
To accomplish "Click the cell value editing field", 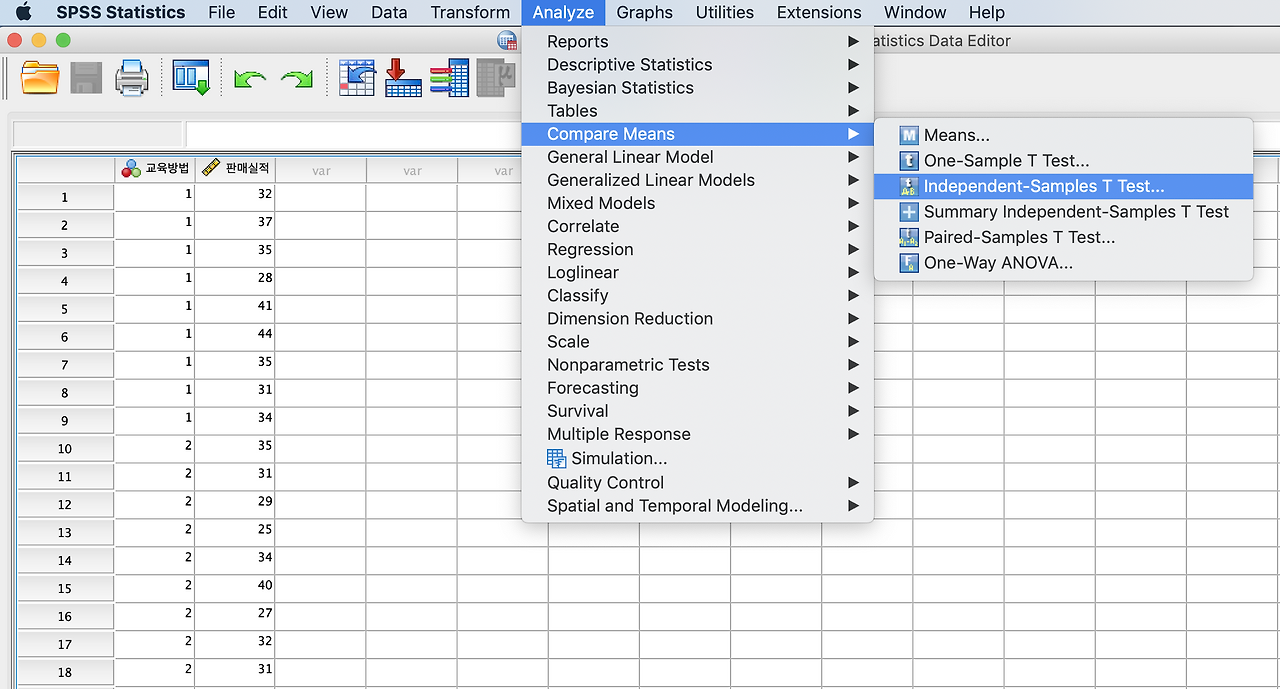I will tap(352, 134).
